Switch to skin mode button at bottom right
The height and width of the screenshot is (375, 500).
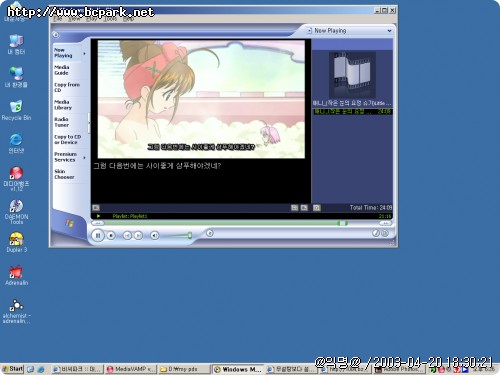pyautogui.click(x=385, y=233)
